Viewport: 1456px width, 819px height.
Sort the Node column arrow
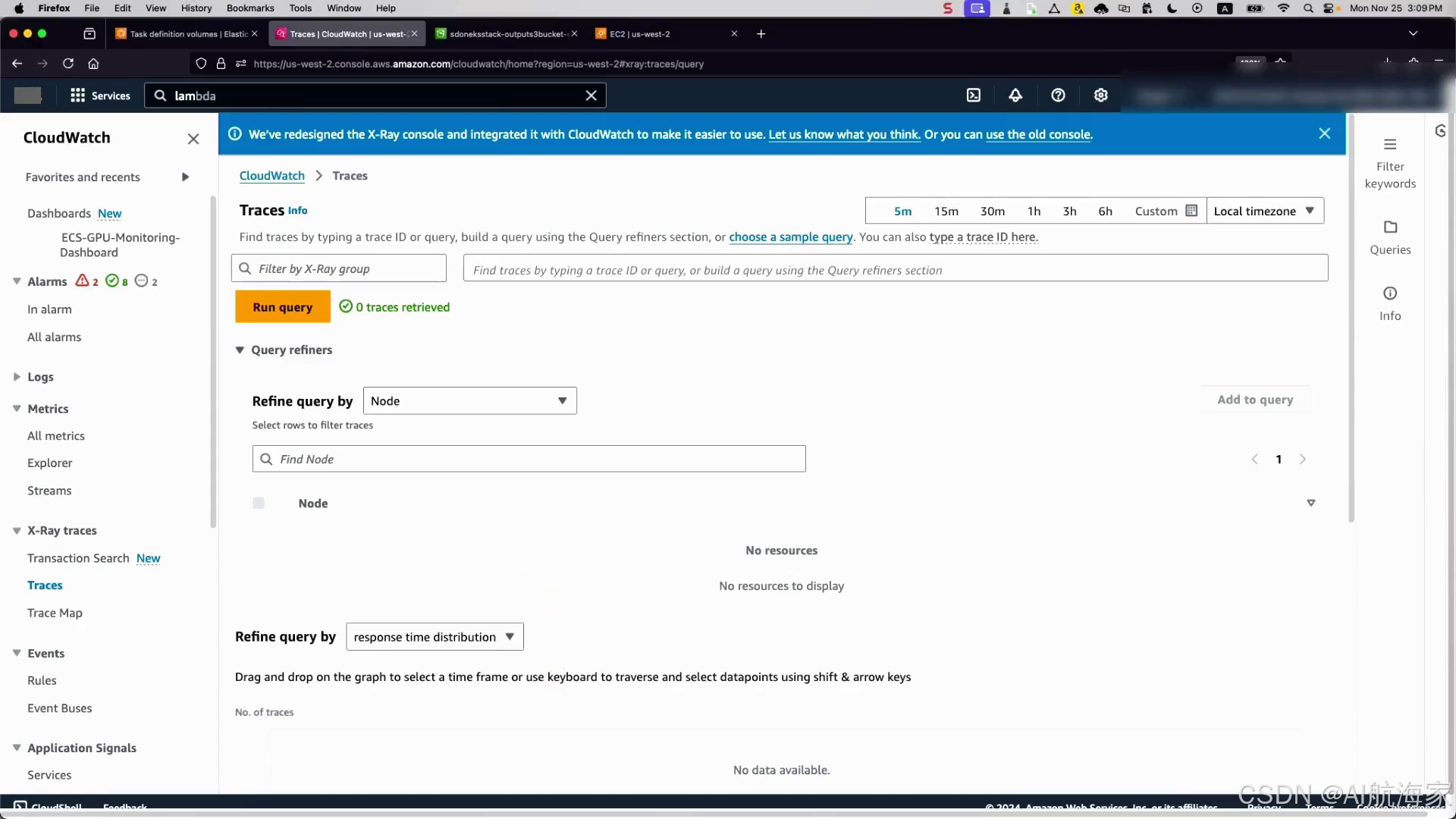point(1310,504)
